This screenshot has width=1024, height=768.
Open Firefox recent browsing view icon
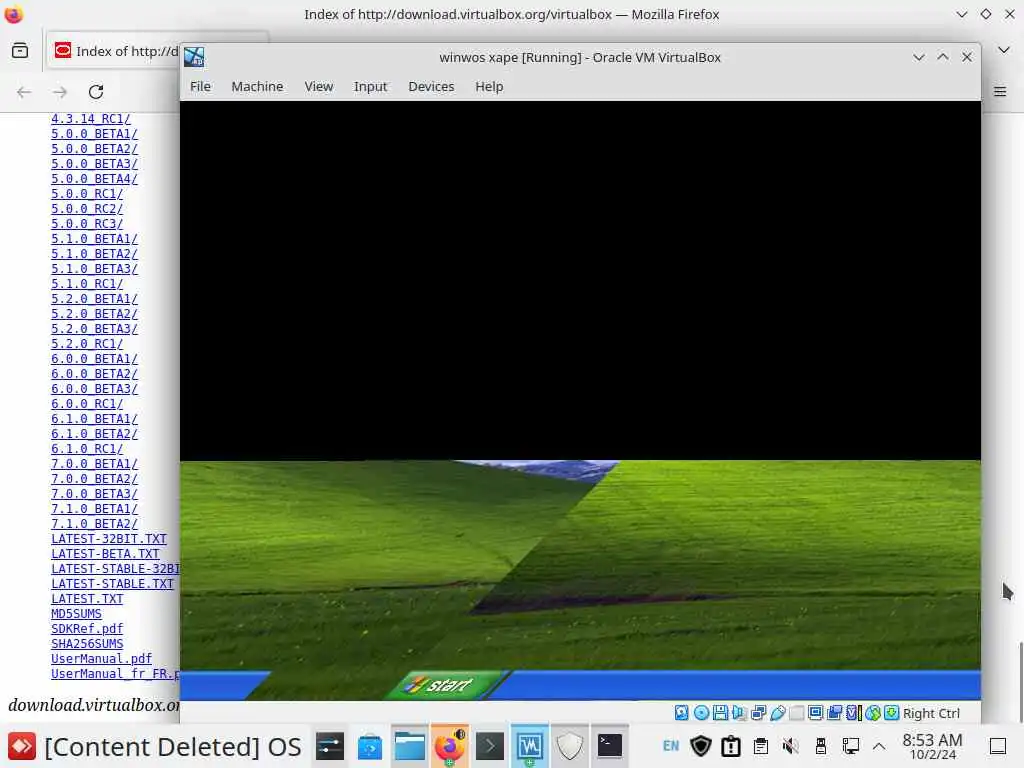pos(20,50)
